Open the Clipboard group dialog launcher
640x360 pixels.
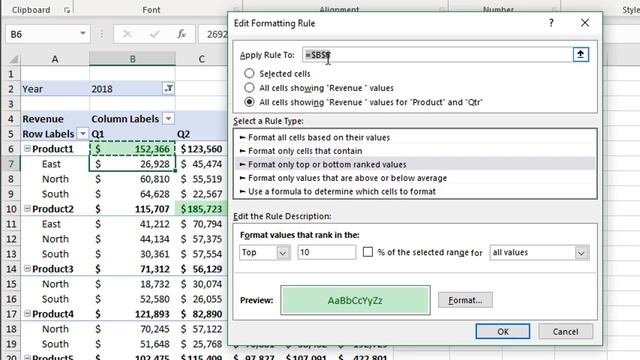coord(67,10)
